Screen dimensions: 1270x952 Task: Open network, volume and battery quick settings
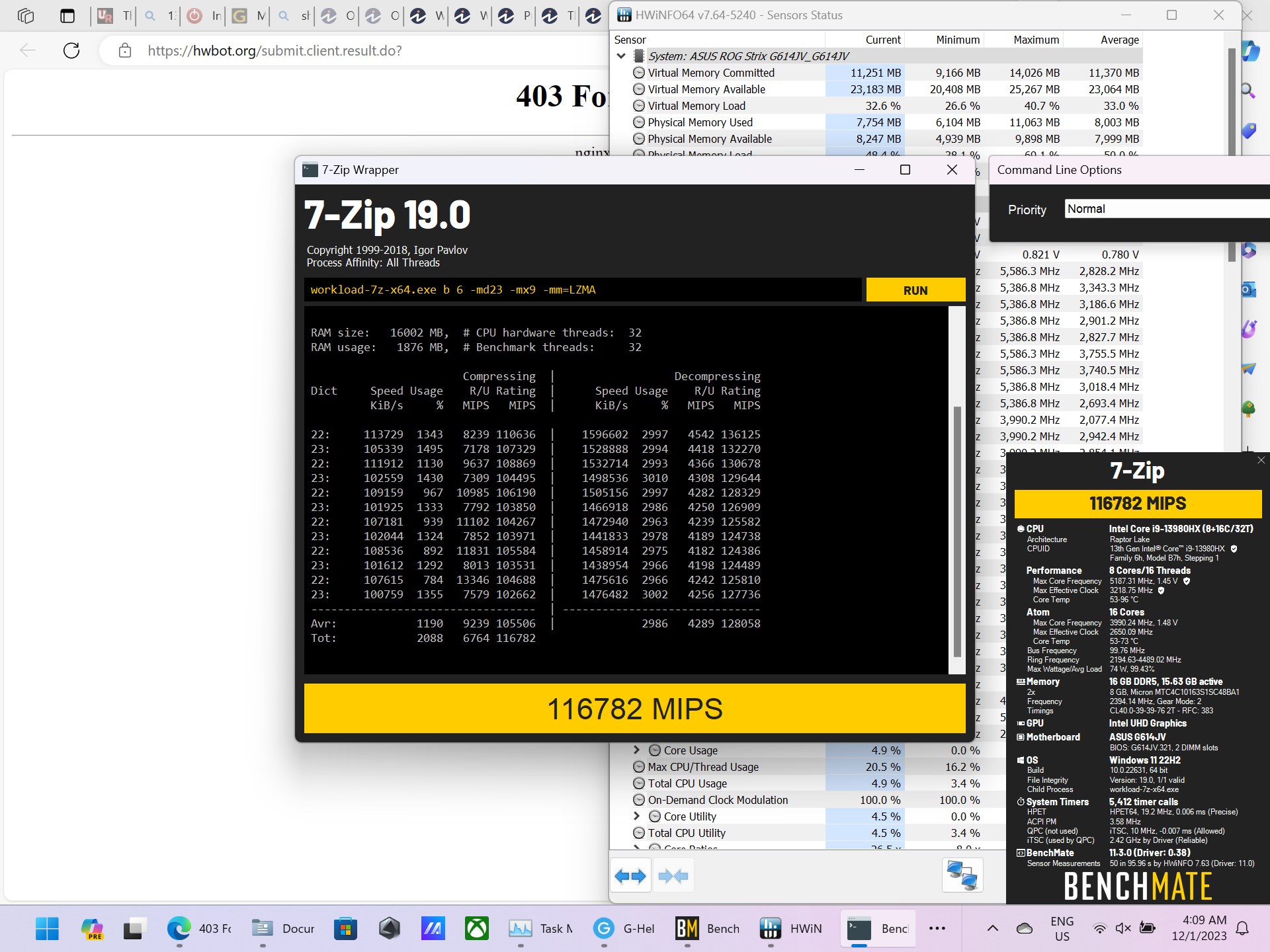(1123, 929)
